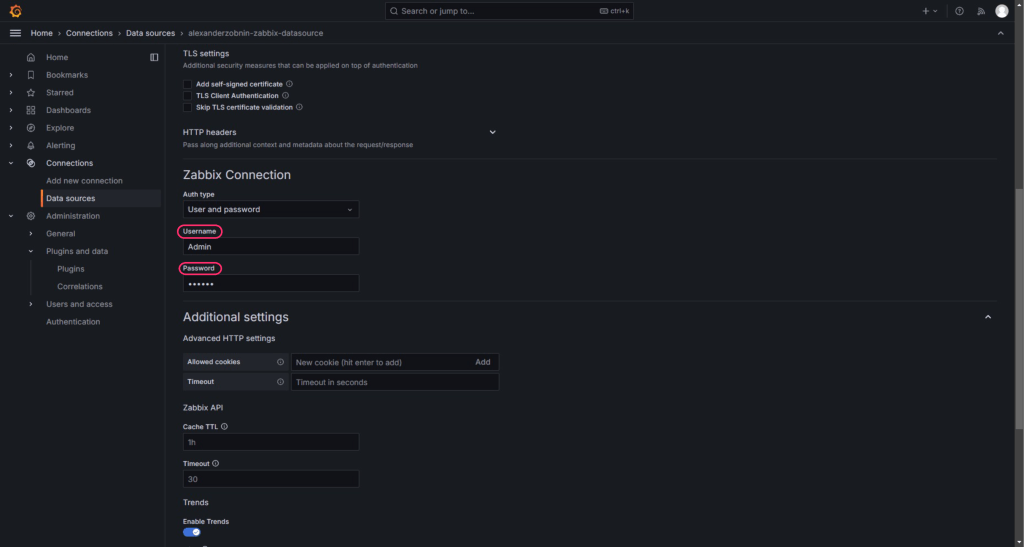Viewport: 1024px width, 547px height.
Task: Open the news feed icon
Action: (980, 11)
